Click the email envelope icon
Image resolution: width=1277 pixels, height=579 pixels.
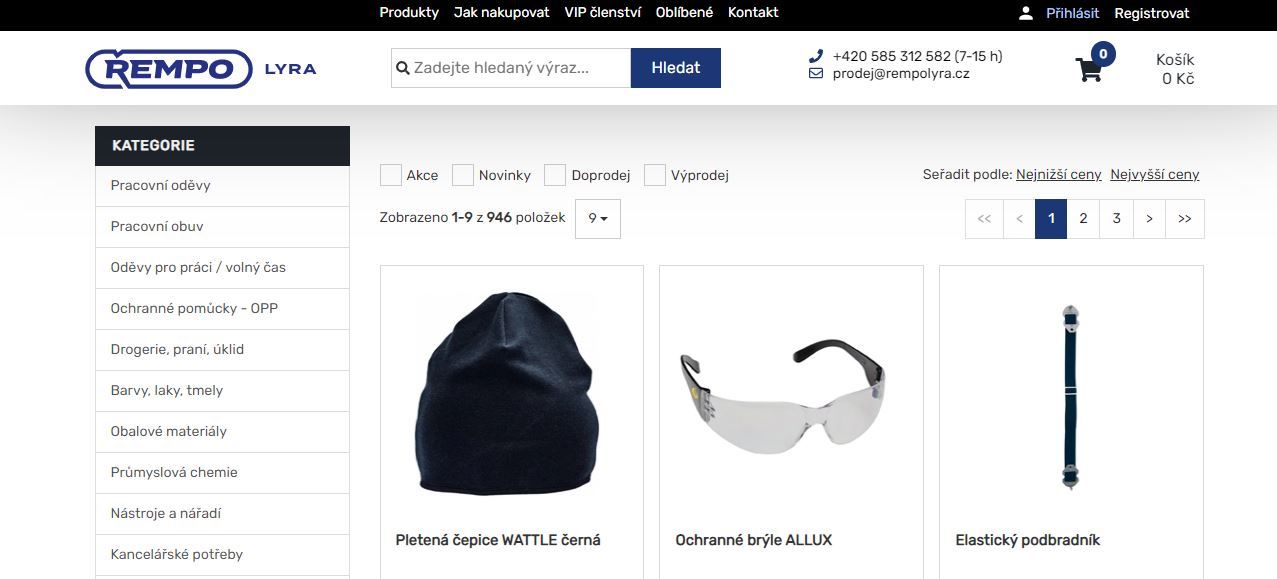(x=816, y=74)
